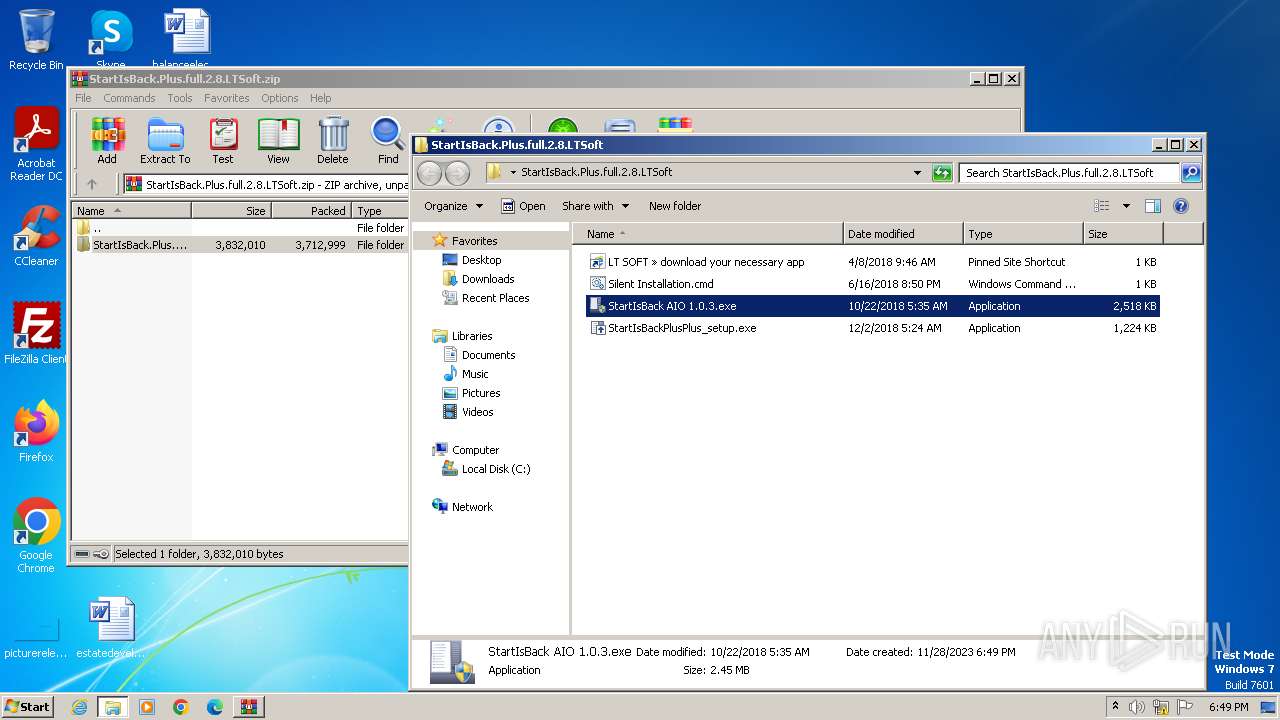Screen dimensions: 1280x720
Task: Click the green Refresh button in Explorer
Action: coord(942,173)
